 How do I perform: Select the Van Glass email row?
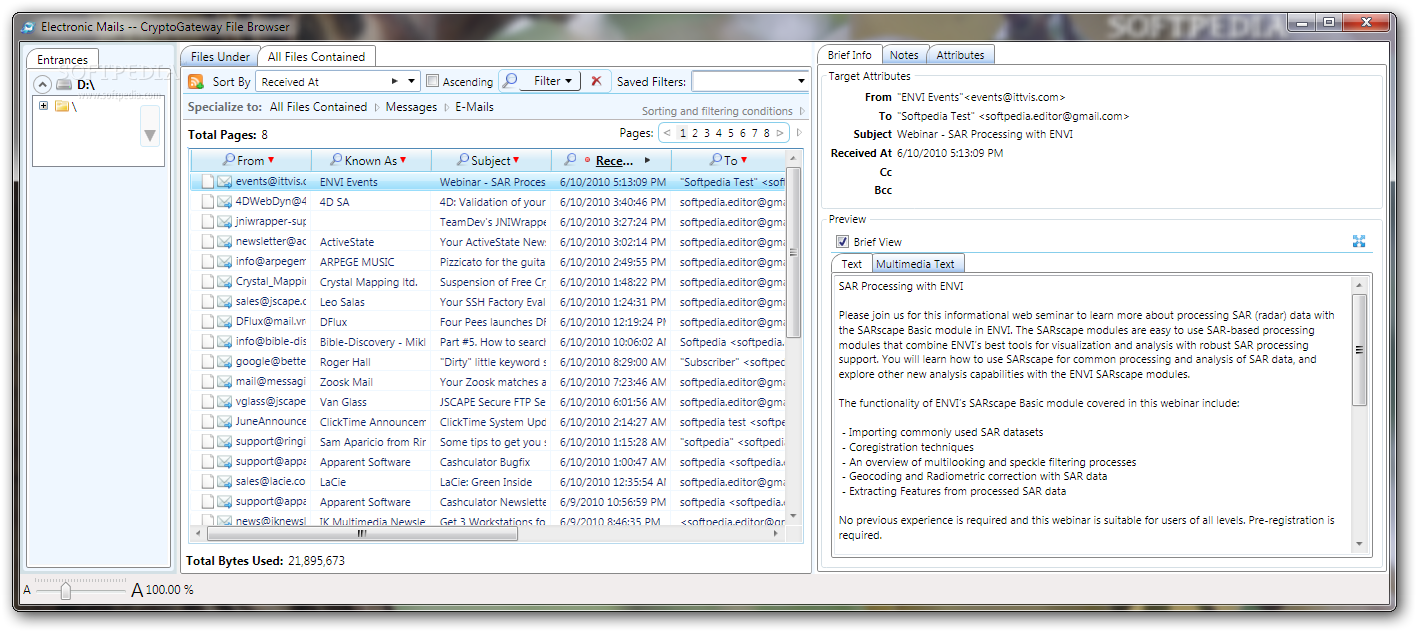coord(487,402)
